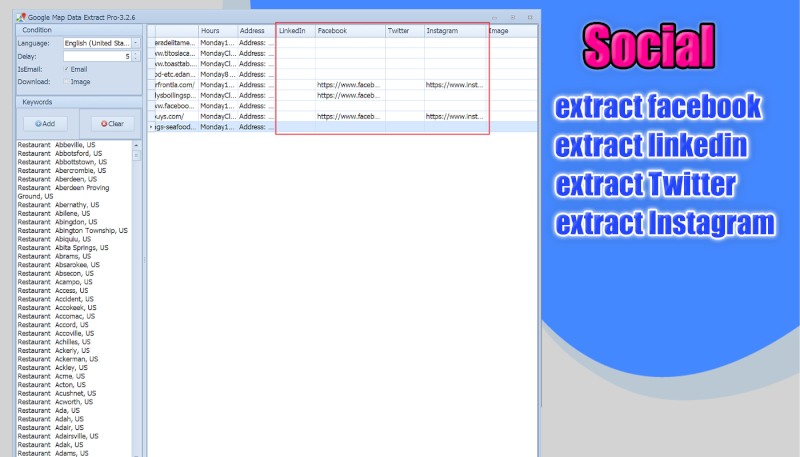
Task: Select keyword 'Restaurant Absarokee, US'
Action: [59, 265]
